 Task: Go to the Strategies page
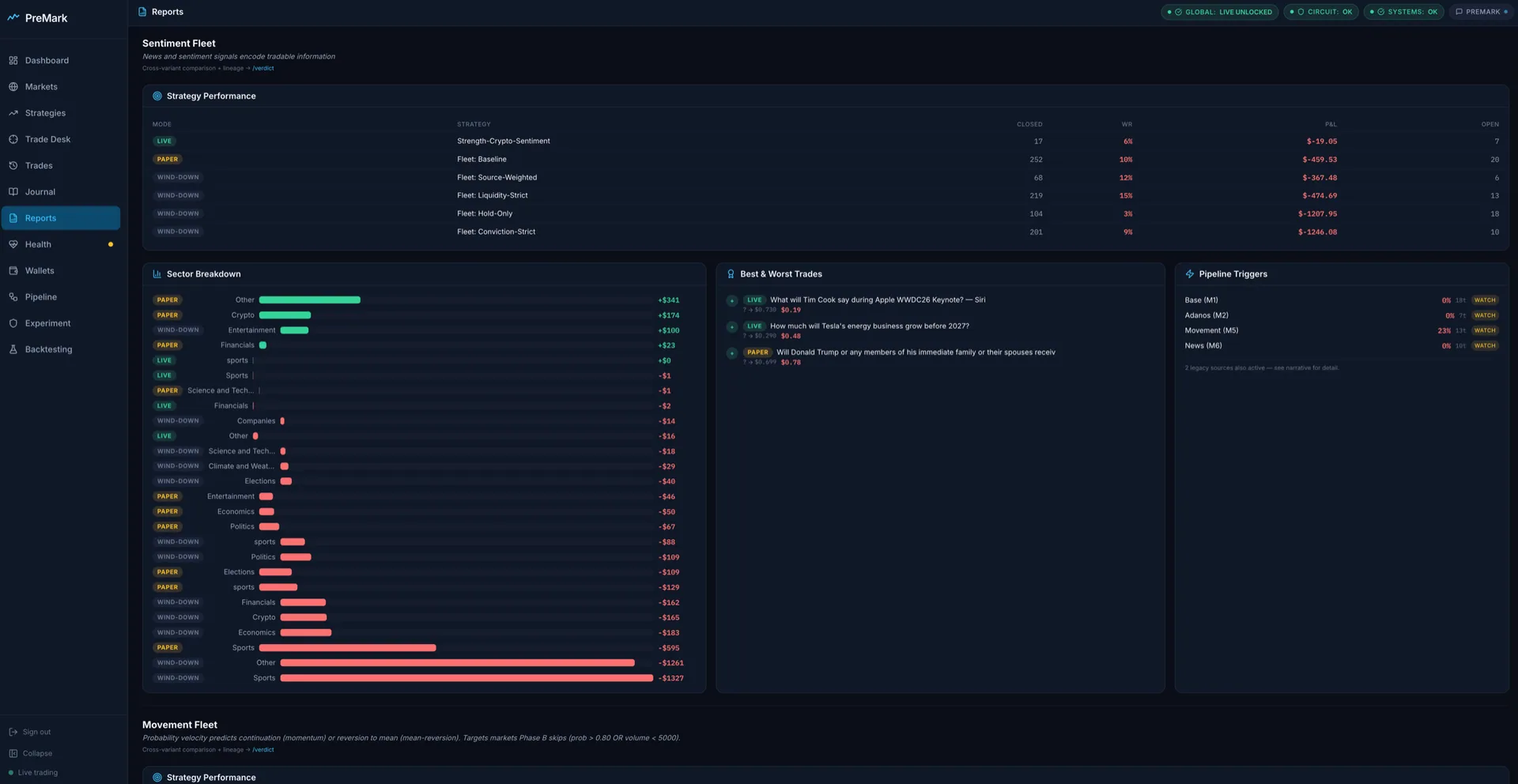pos(61,113)
